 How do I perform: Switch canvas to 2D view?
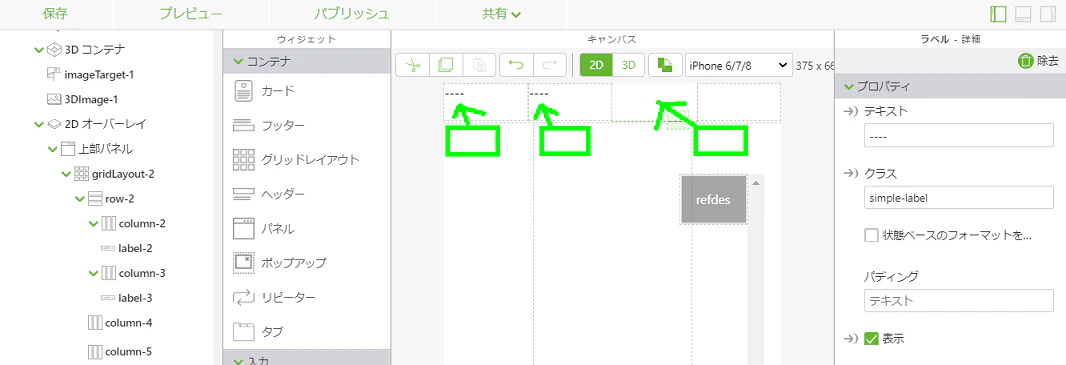596,65
